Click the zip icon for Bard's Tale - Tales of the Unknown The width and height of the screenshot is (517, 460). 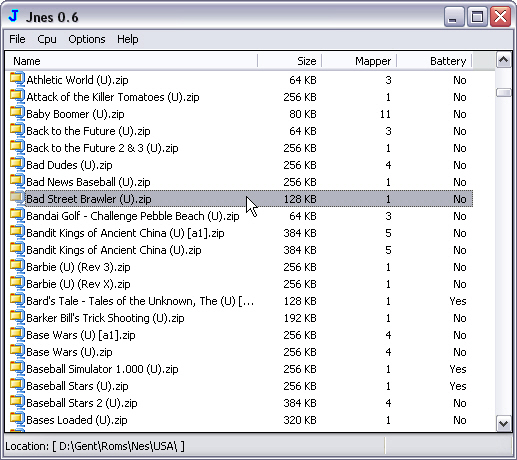click(x=17, y=300)
